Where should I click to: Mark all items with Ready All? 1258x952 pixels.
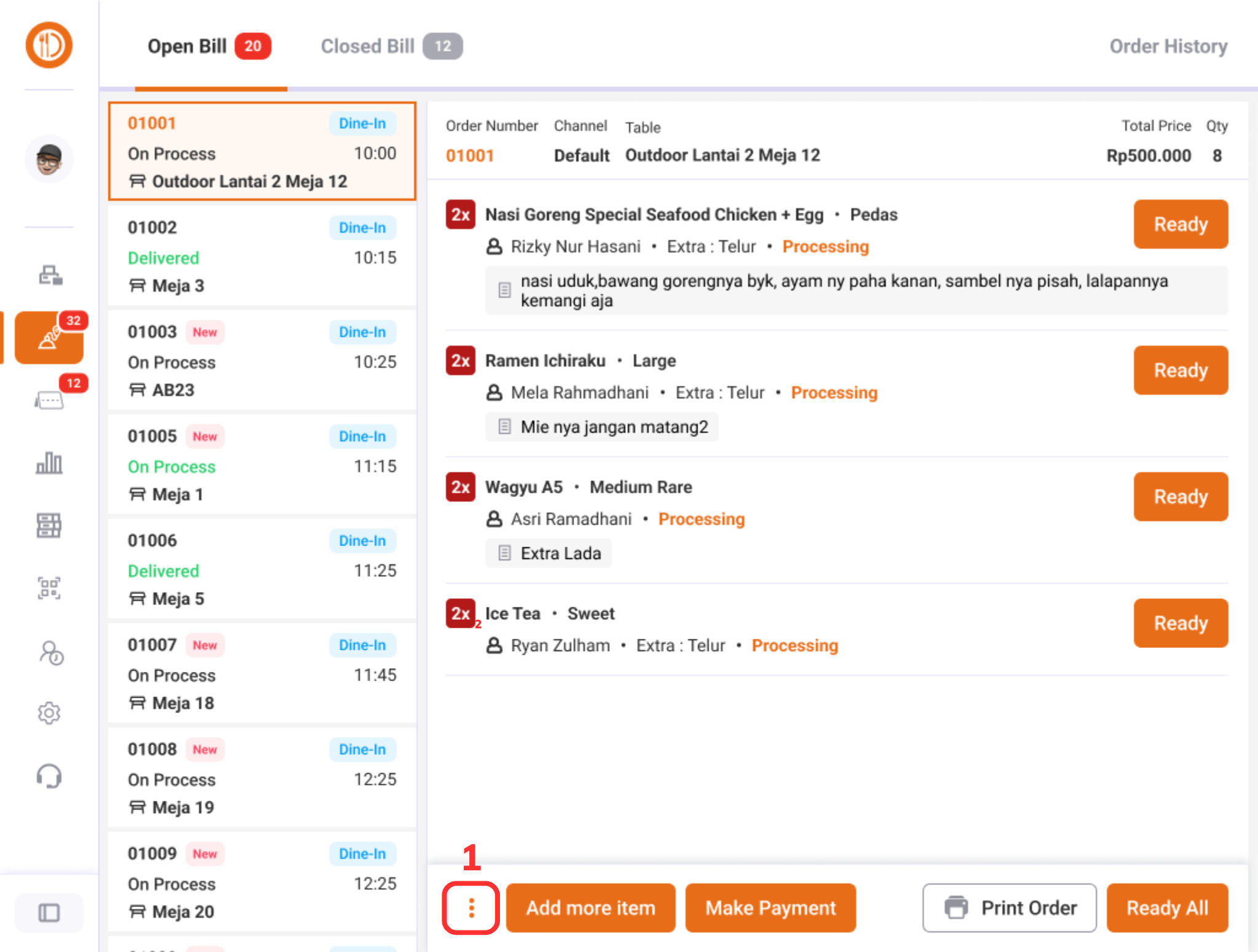1166,908
